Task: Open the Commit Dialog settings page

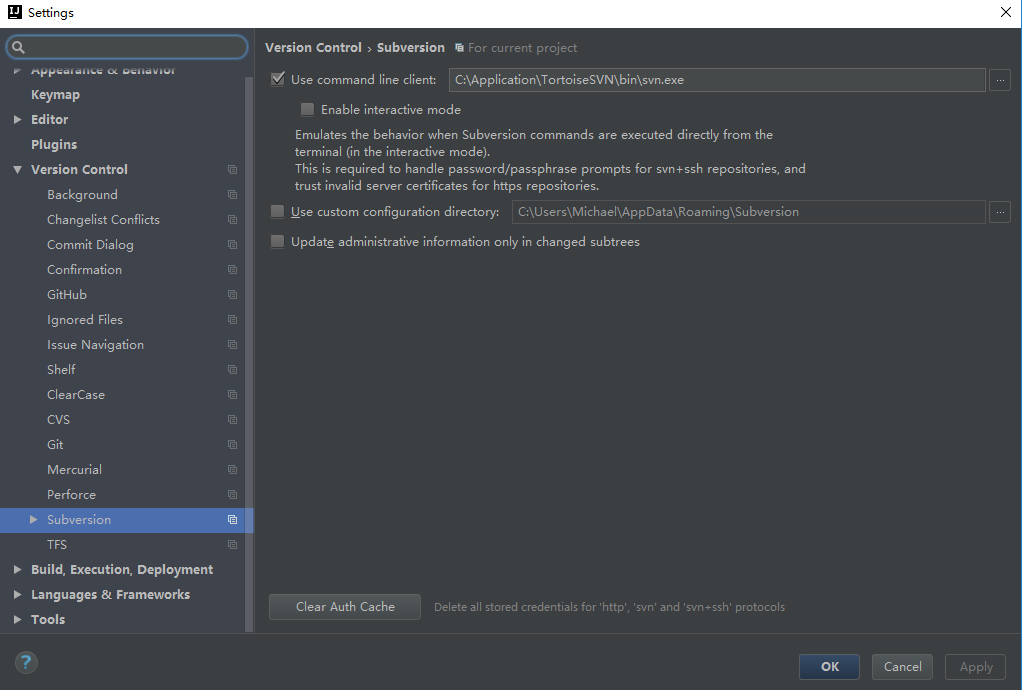Action: click(90, 245)
